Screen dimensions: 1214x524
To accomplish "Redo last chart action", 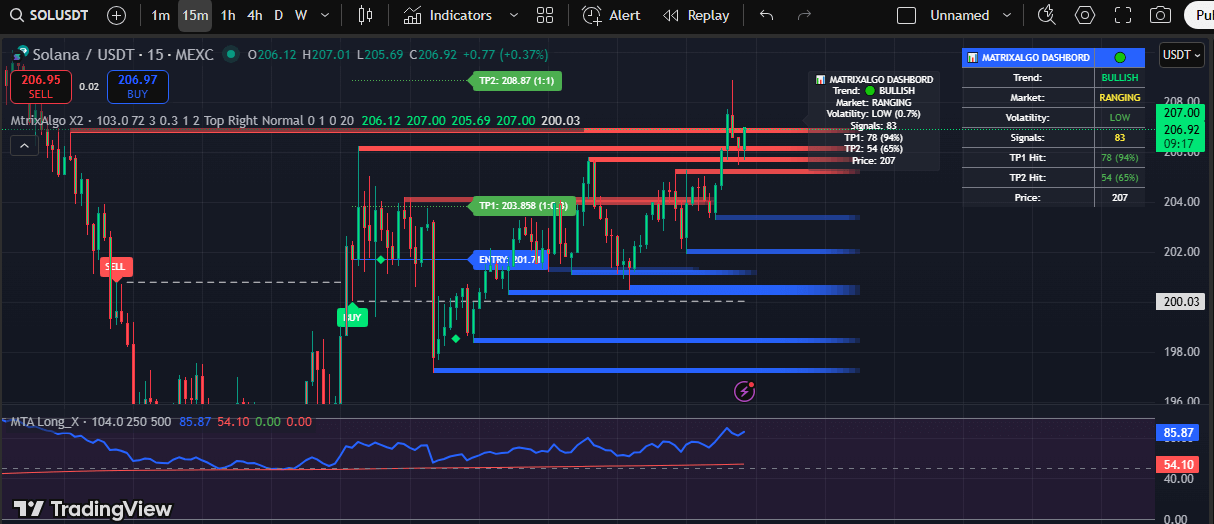I will pyautogui.click(x=804, y=15).
